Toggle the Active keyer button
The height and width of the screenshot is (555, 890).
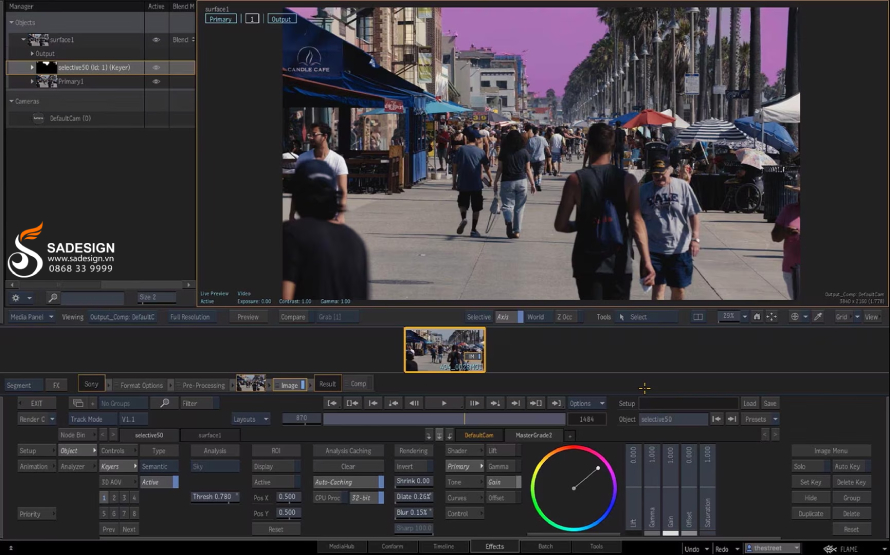point(159,482)
